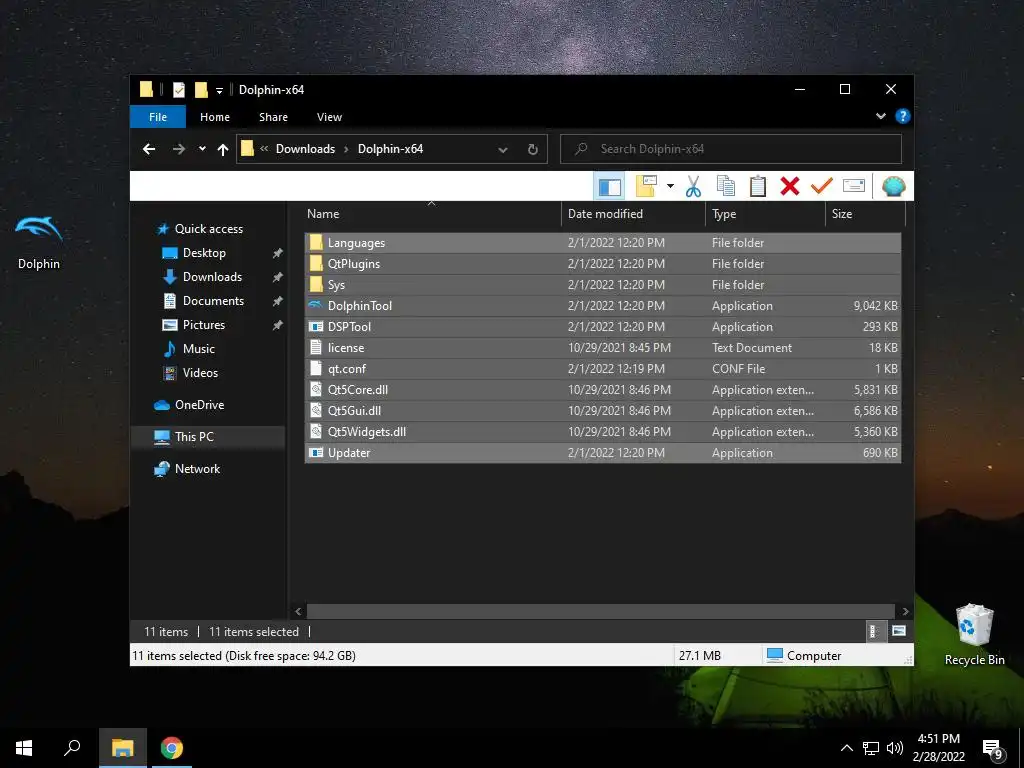Open the File menu

(158, 117)
